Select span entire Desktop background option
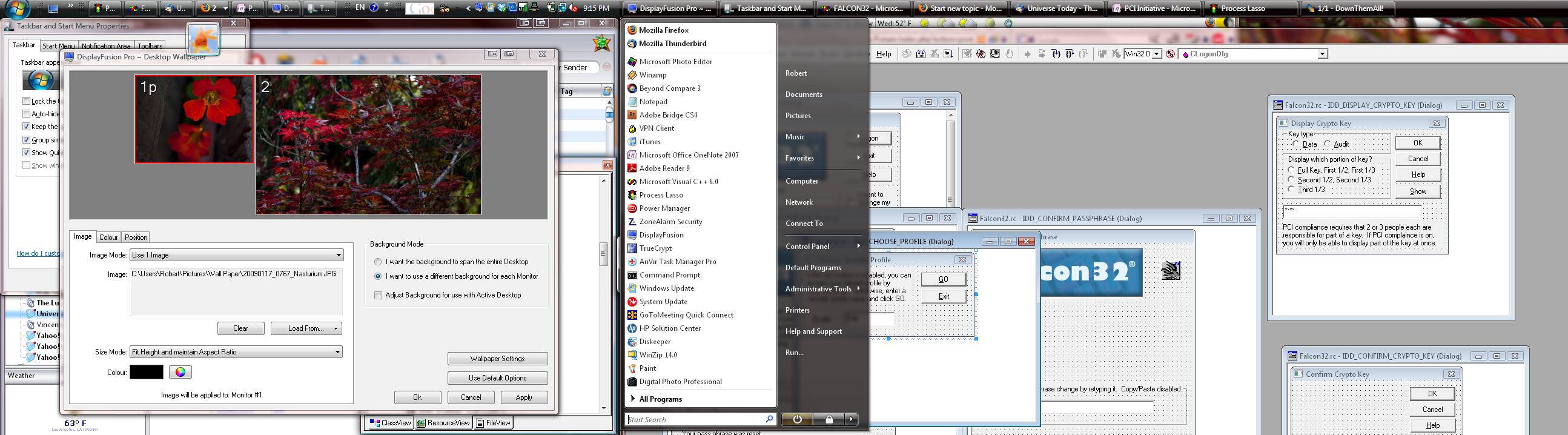Screen dimensions: 1568x435 pos(378,262)
